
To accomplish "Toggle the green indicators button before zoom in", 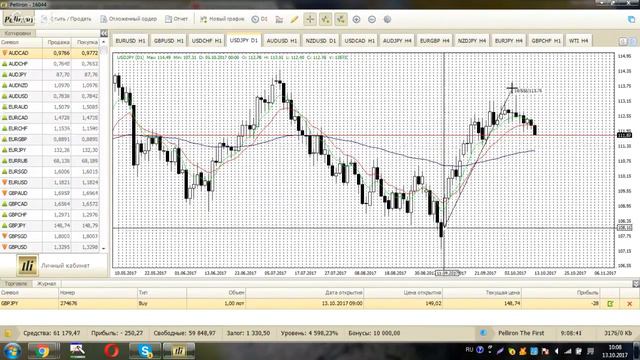I will (341, 19).
